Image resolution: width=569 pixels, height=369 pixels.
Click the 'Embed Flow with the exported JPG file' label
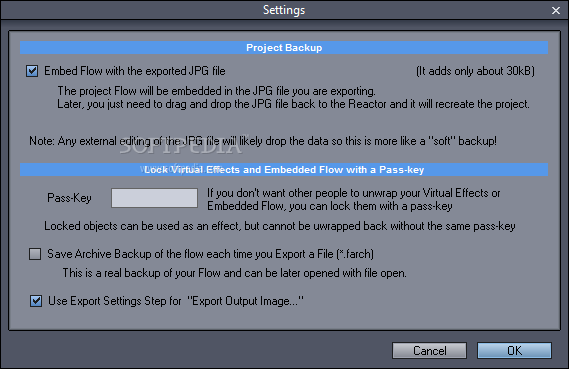point(135,71)
